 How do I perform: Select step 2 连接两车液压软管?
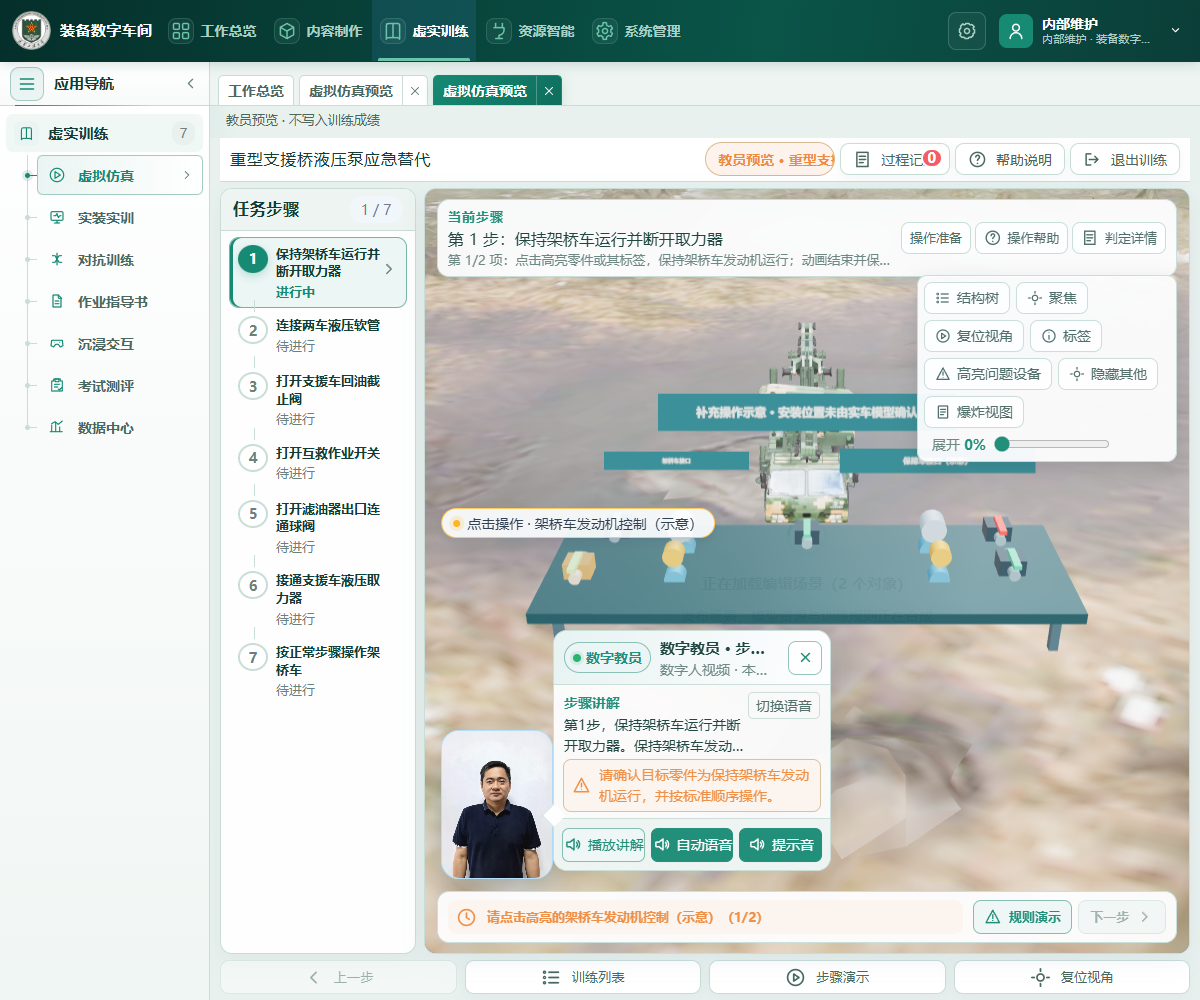tap(318, 335)
